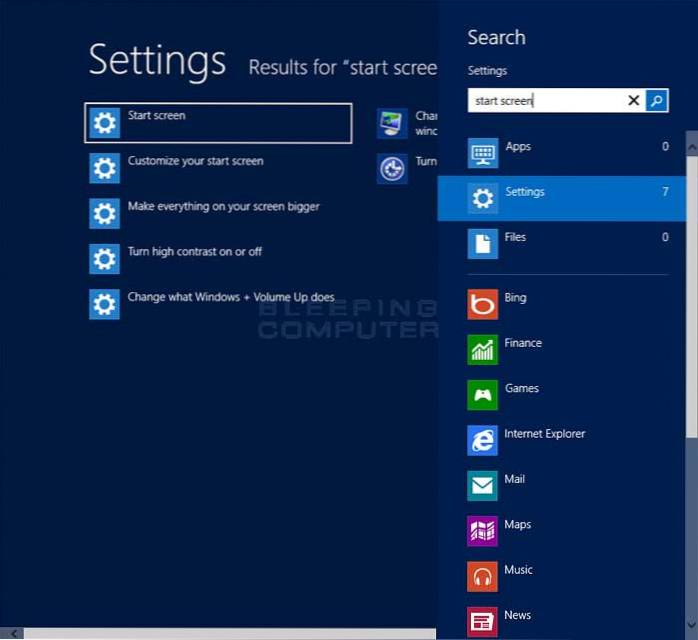Screen dimensions: 698x640
Task: Open the 'Start screen' settings result
Action: click(x=219, y=123)
